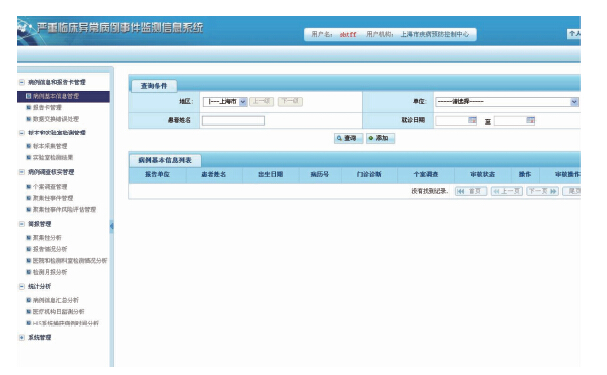Open the 地区 dropdown showing 上海市
The height and width of the screenshot is (375, 607).
[225, 102]
